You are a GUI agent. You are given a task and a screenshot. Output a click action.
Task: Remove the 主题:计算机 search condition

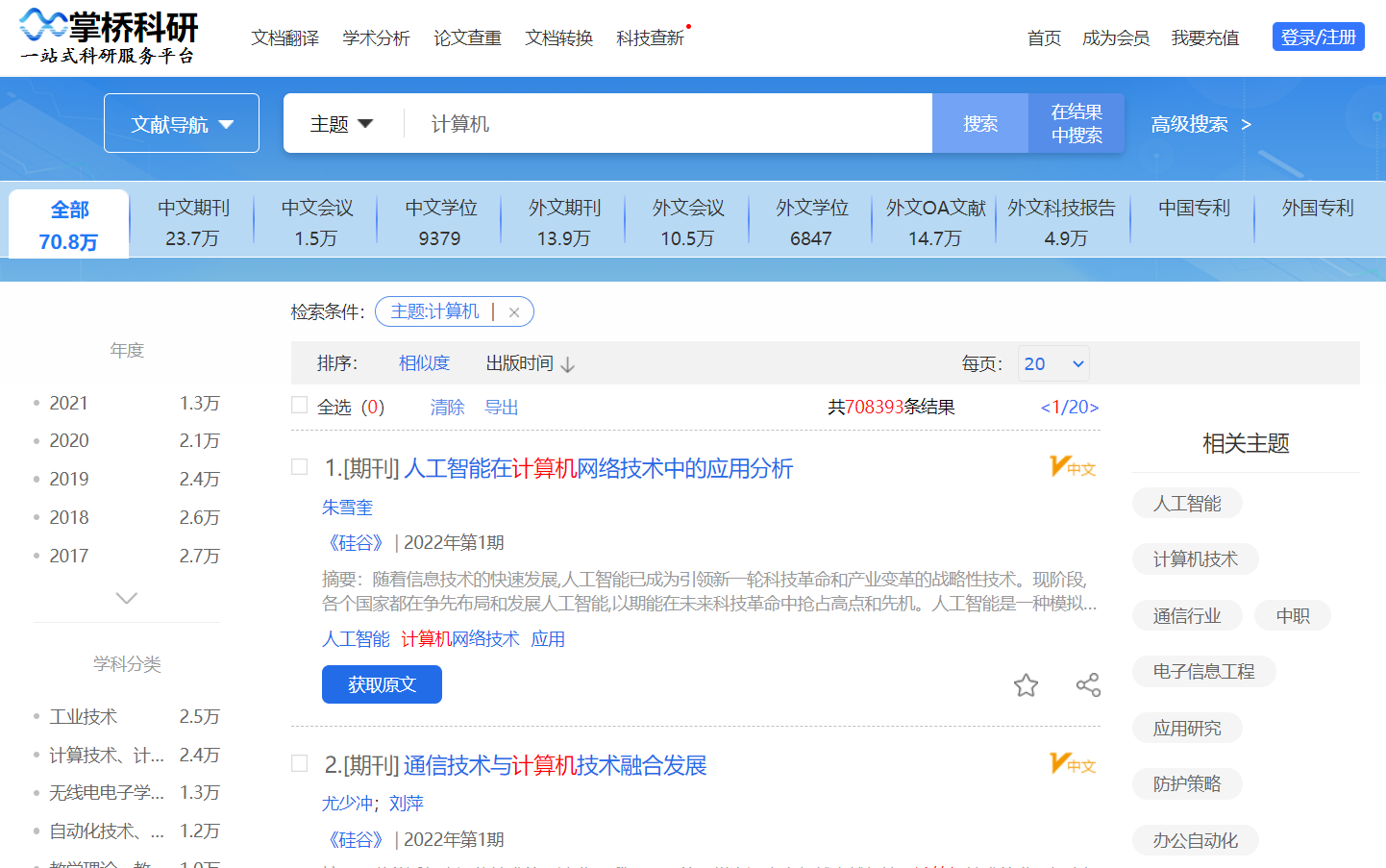pyautogui.click(x=514, y=312)
